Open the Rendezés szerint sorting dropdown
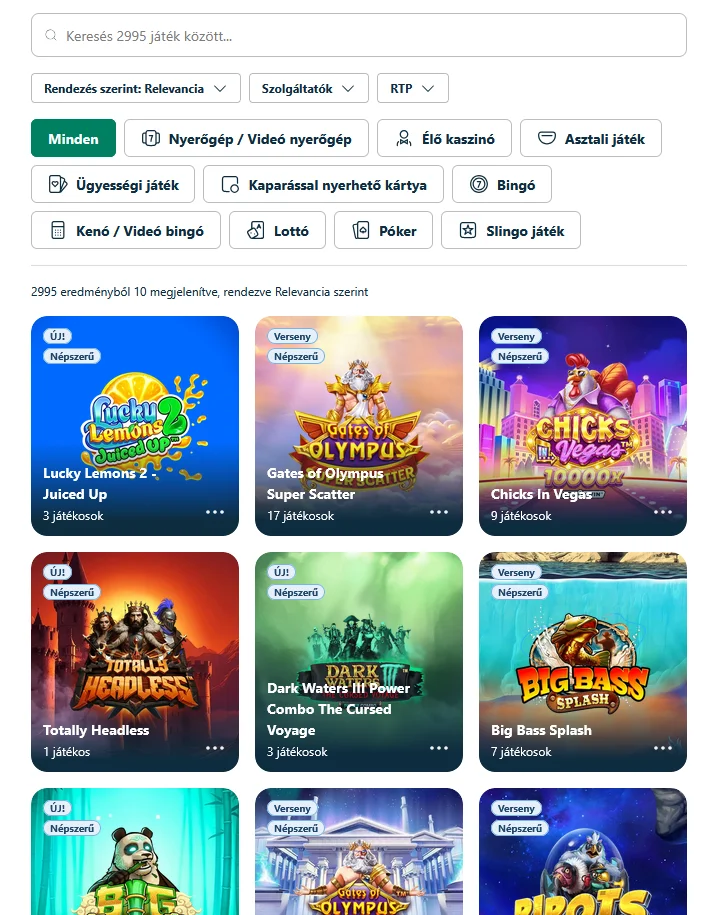The width and height of the screenshot is (709, 915). (x=135, y=87)
